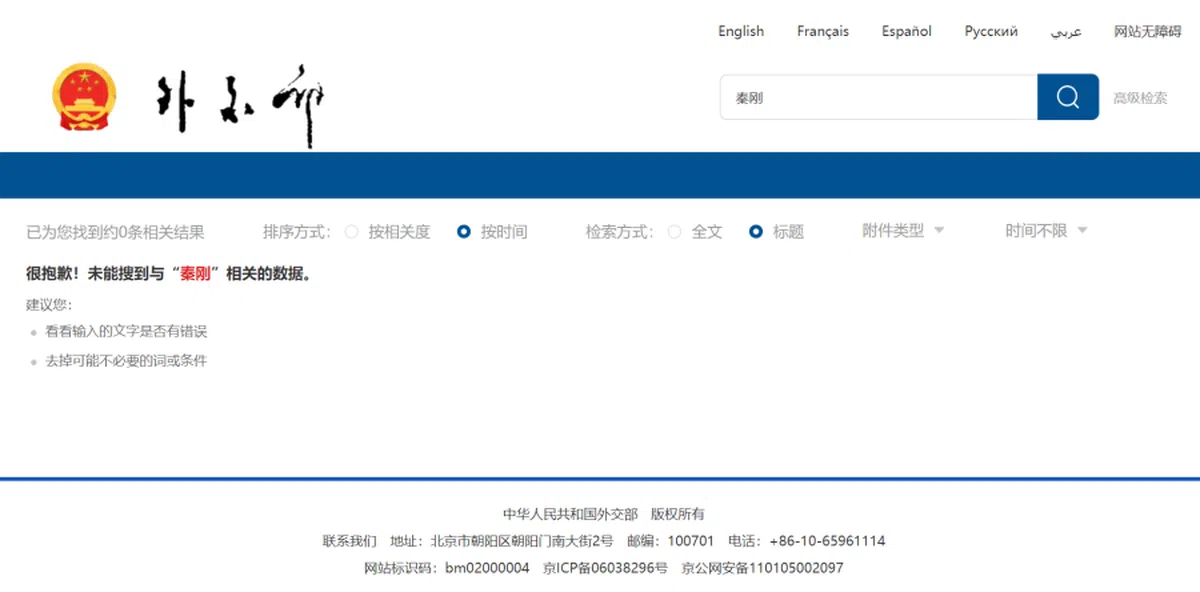Switch site language to Français
Viewport: 1200px width, 592px height.
(x=822, y=31)
